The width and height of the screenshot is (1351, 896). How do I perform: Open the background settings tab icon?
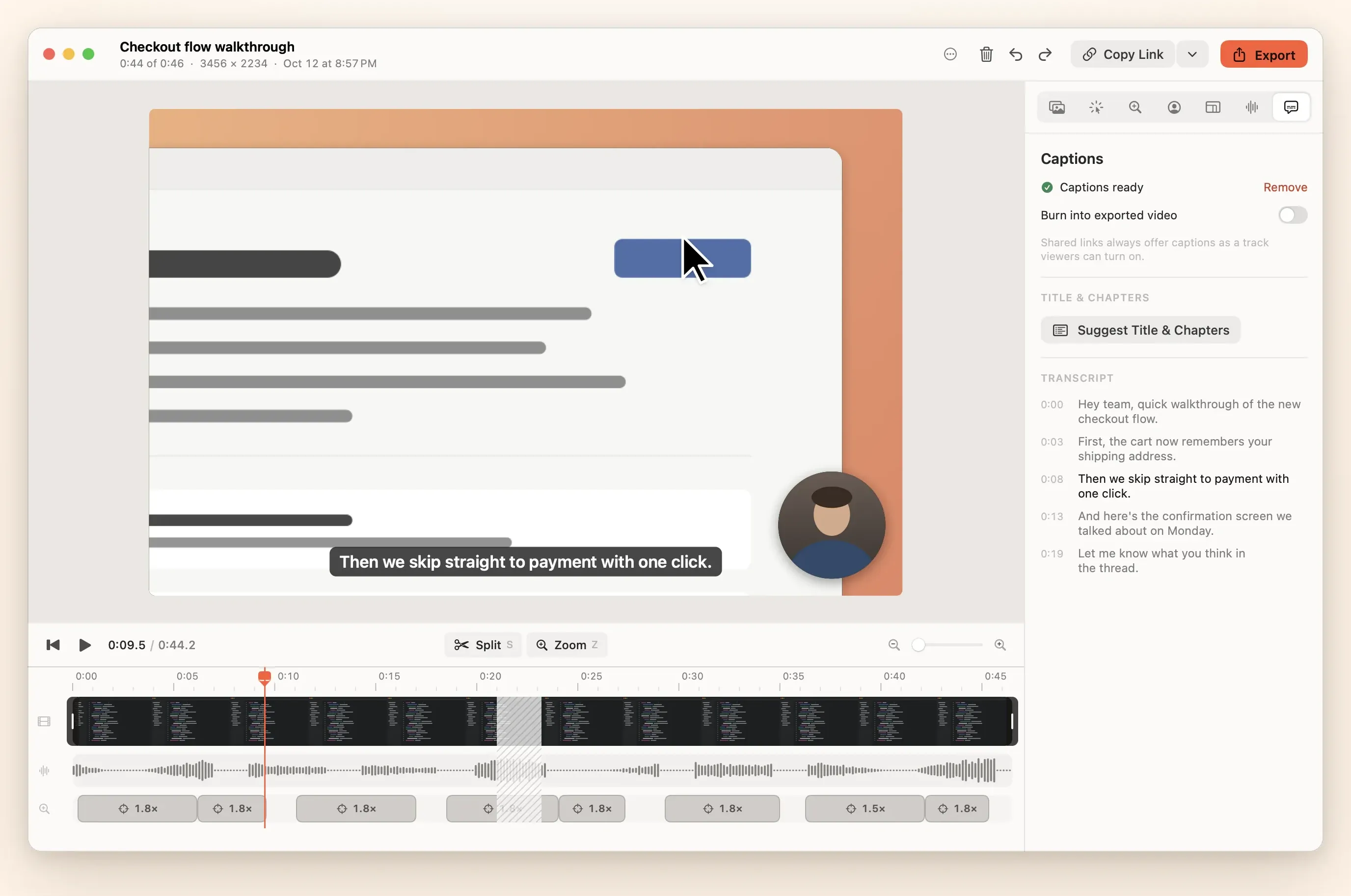coord(1057,107)
